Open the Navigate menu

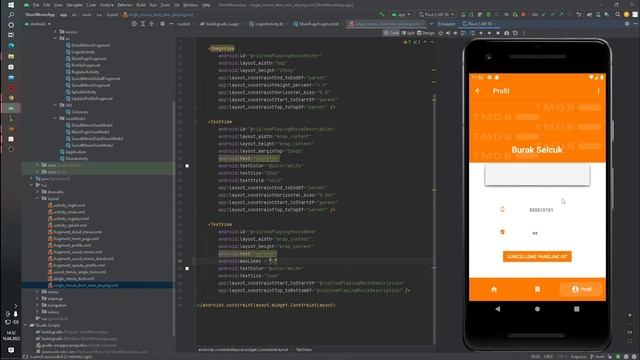point(75,5)
